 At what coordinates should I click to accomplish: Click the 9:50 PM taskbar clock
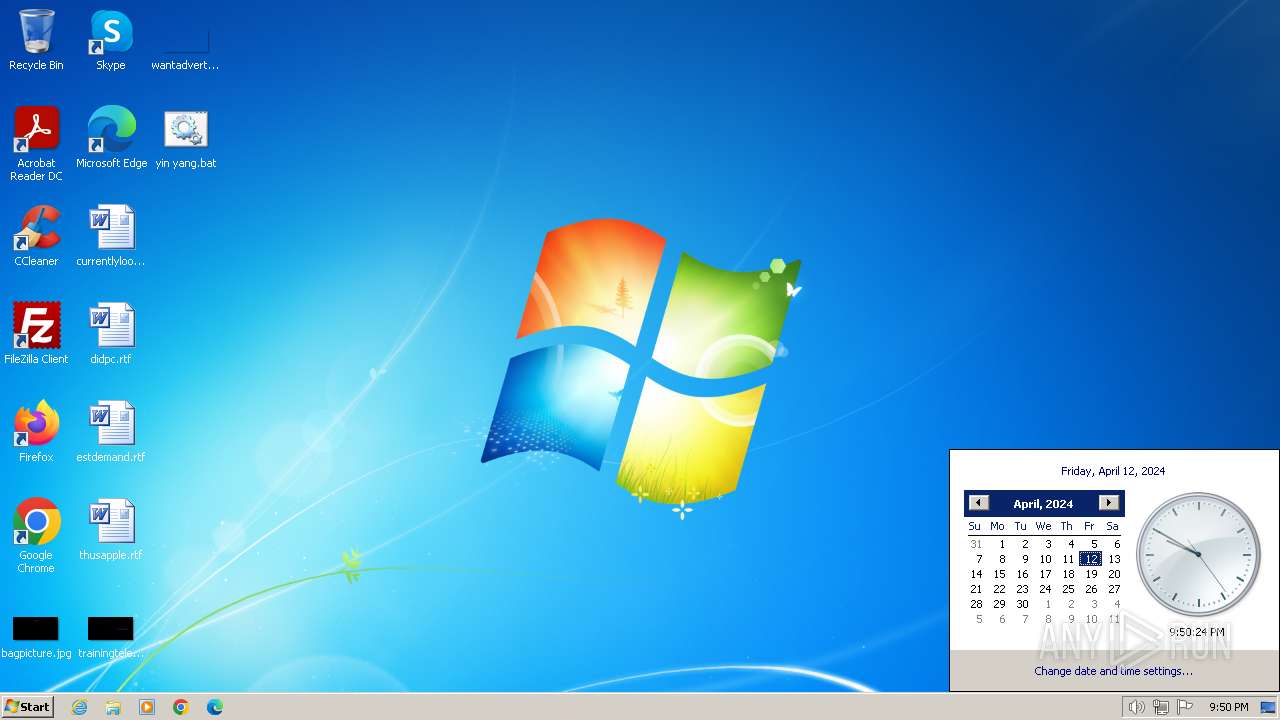[1228, 707]
